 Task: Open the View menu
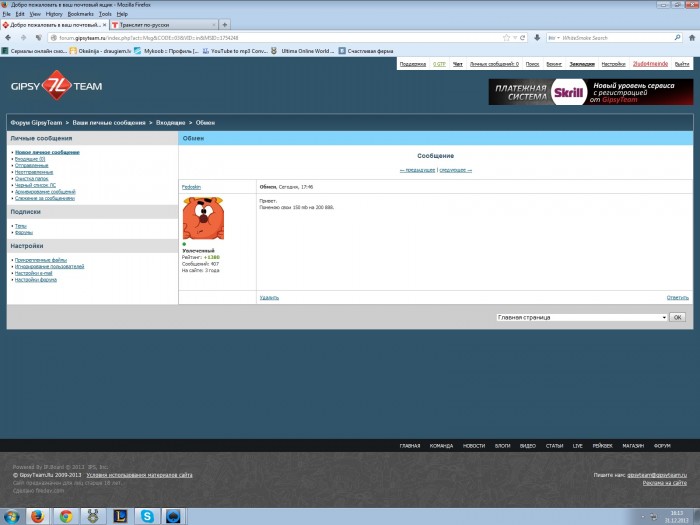tap(35, 14)
